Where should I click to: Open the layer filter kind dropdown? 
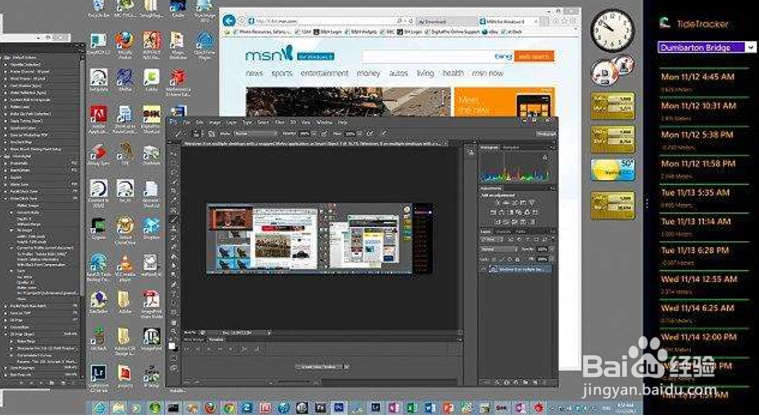[492, 240]
